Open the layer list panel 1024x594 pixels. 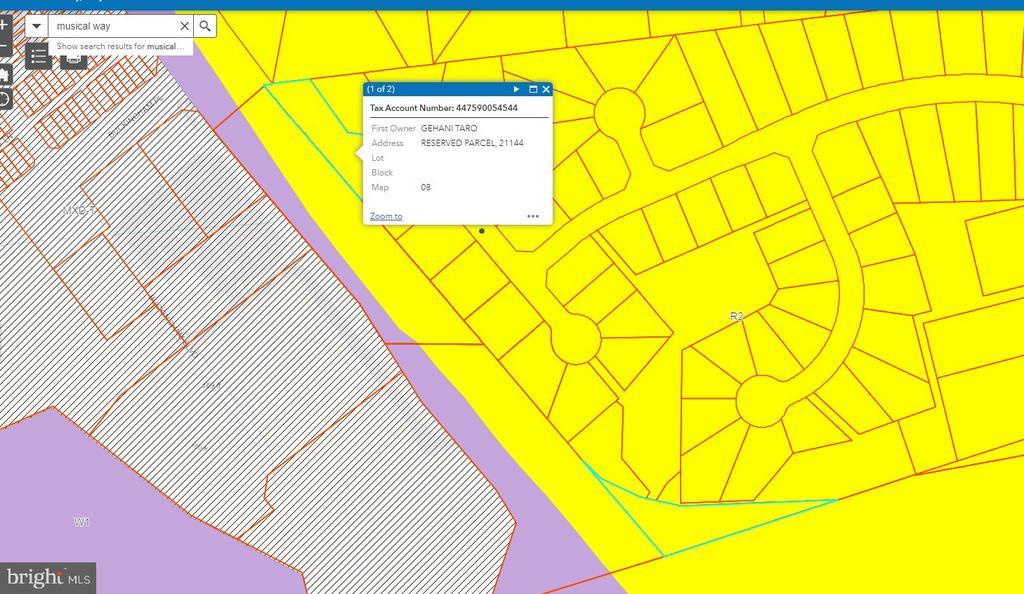tap(37, 57)
